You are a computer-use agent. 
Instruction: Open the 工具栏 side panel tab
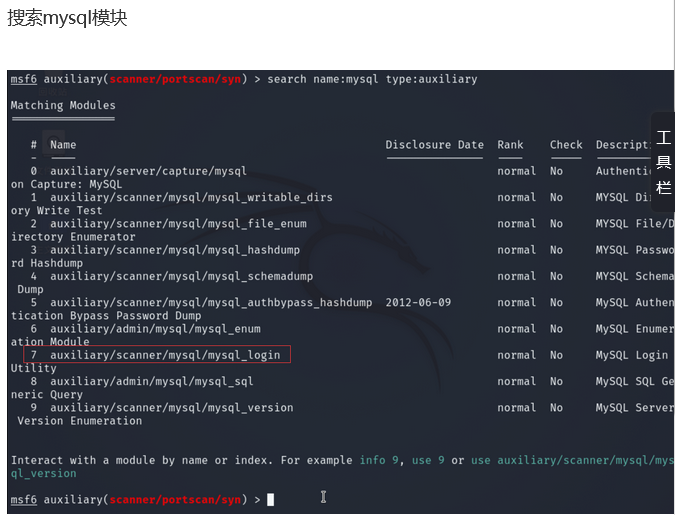(663, 162)
